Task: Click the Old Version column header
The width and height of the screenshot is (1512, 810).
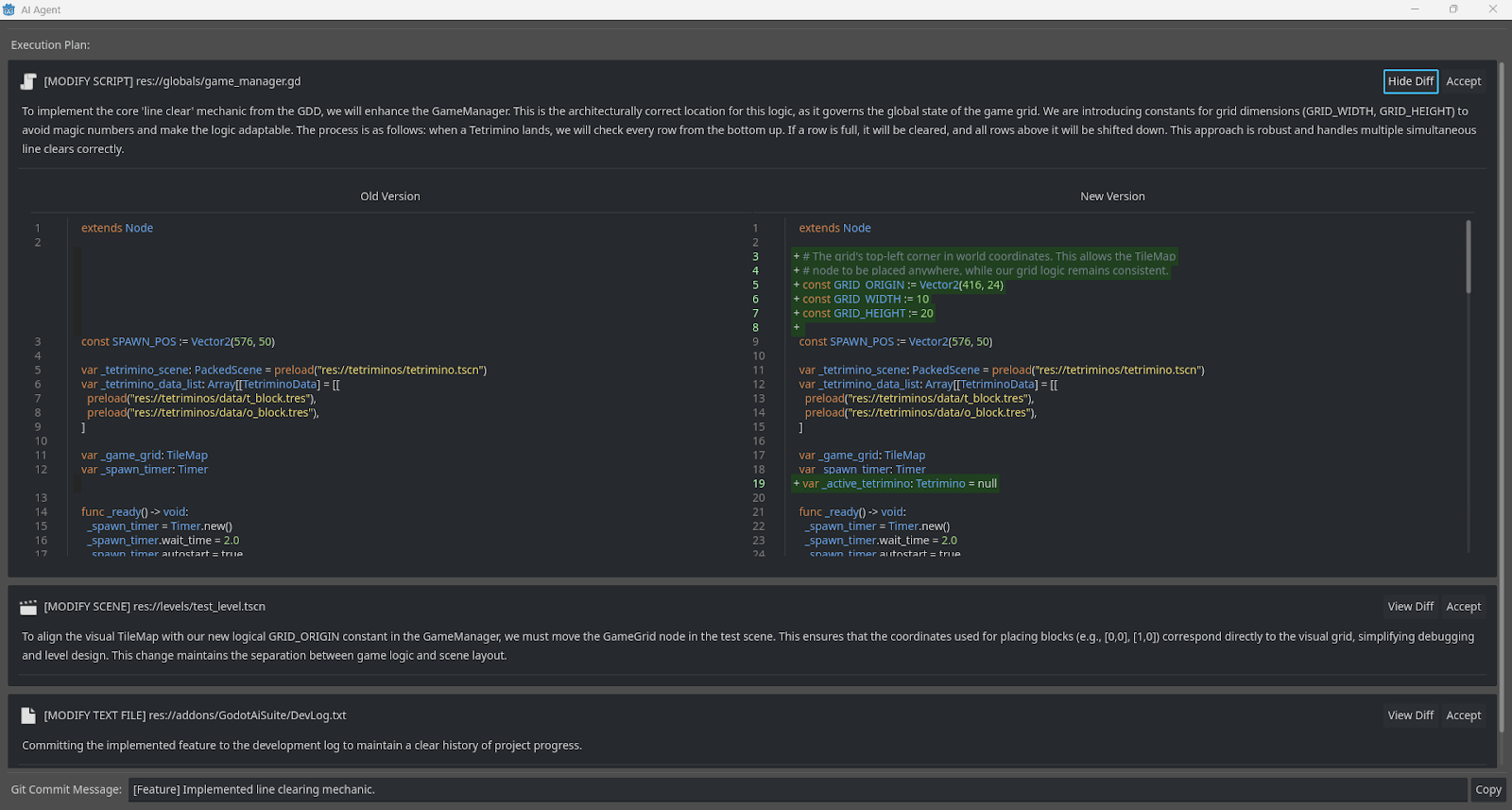Action: (x=389, y=197)
